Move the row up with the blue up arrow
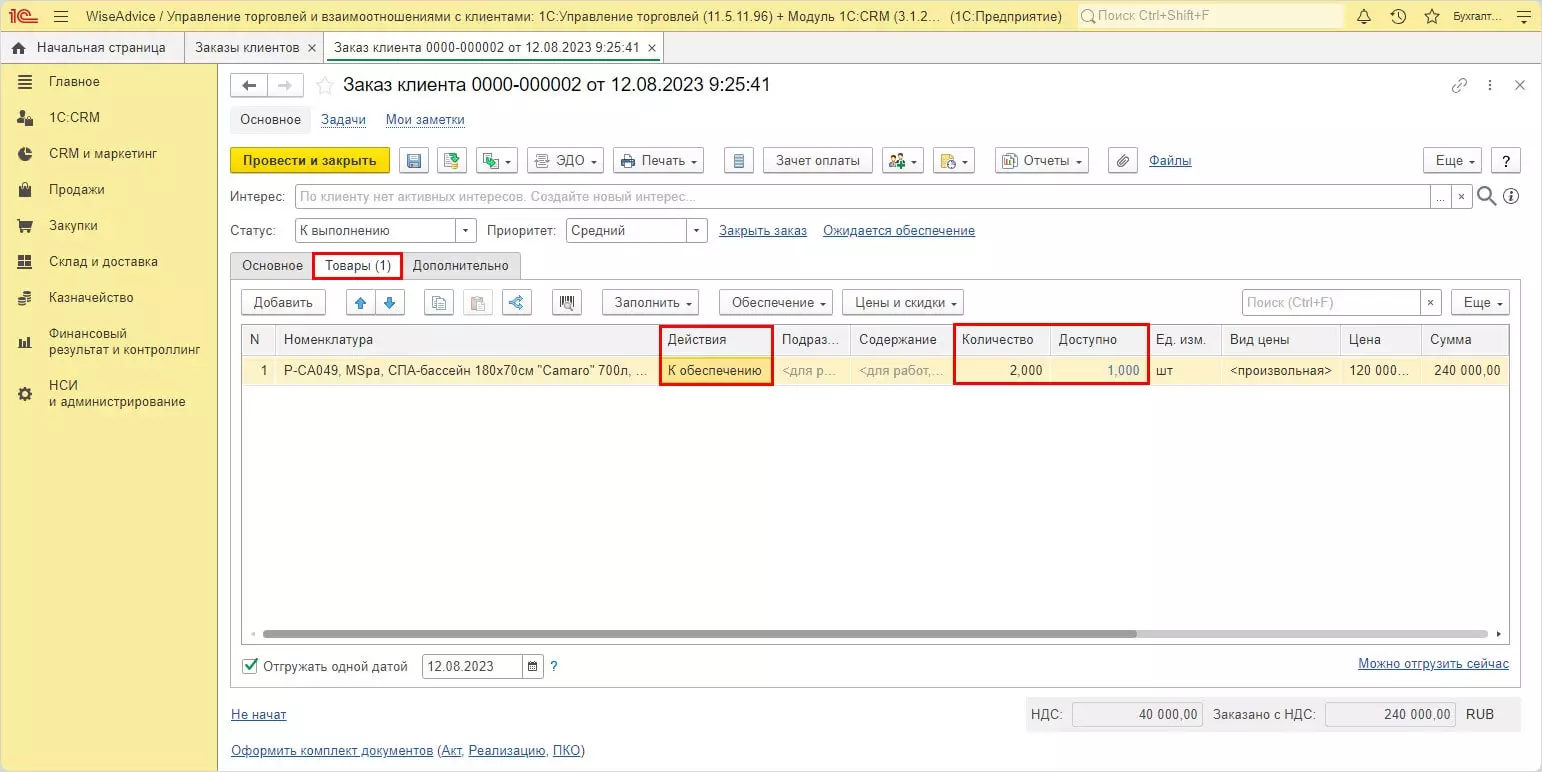 360,302
